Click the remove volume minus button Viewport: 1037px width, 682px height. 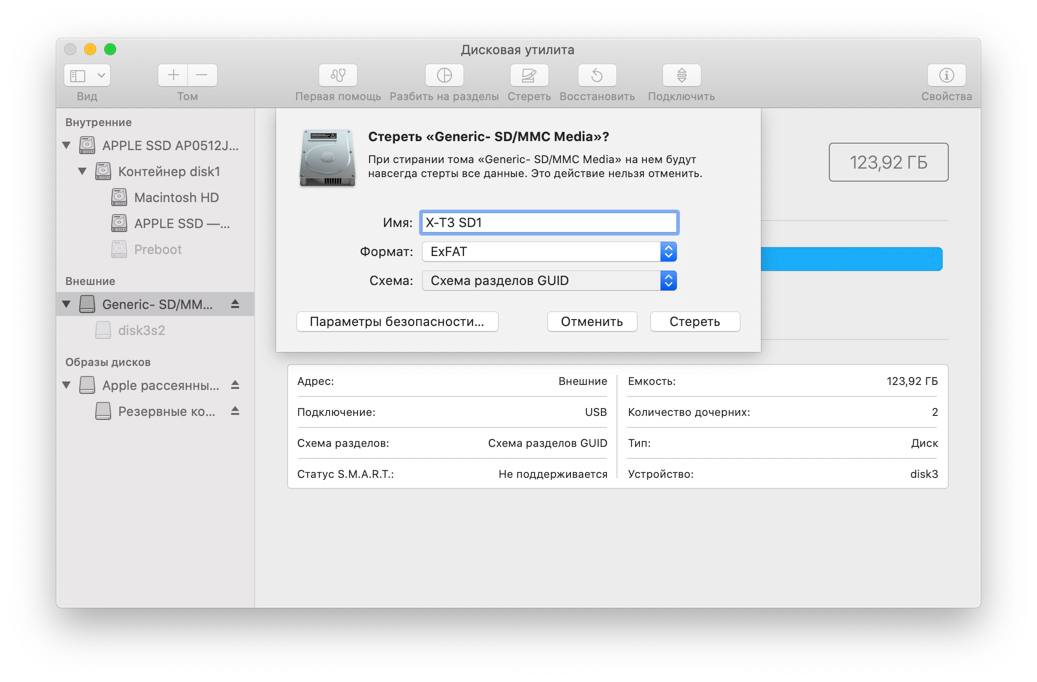(x=202, y=75)
